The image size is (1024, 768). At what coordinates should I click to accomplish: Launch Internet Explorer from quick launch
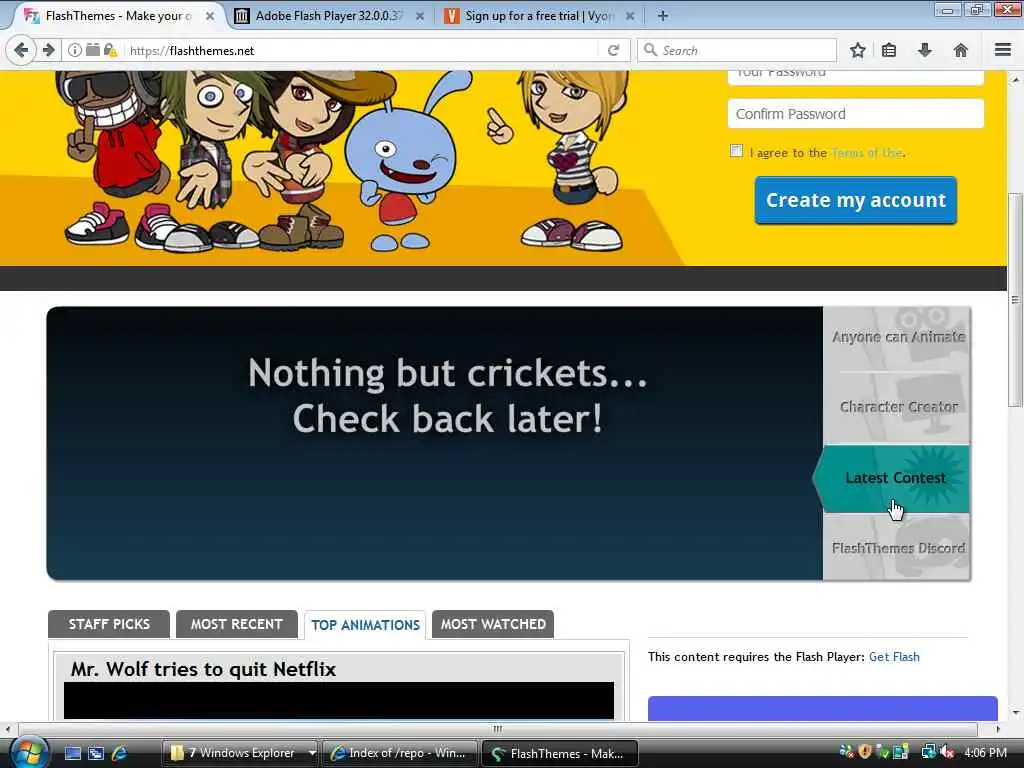119,754
